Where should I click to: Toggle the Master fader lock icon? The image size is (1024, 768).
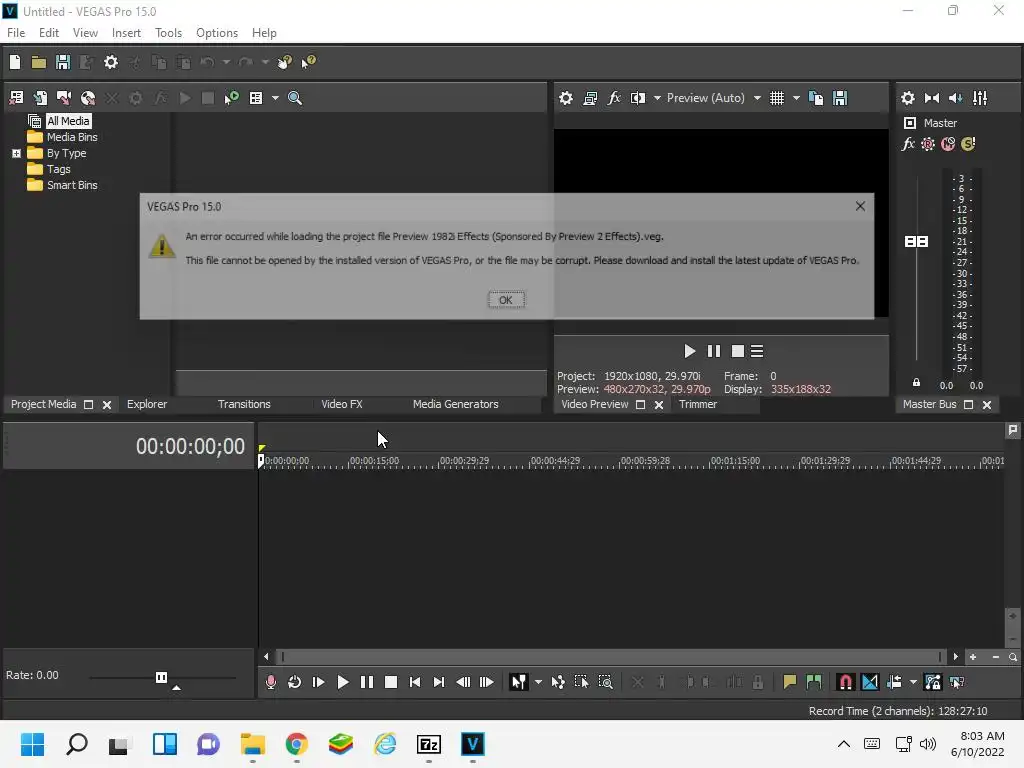pos(916,383)
